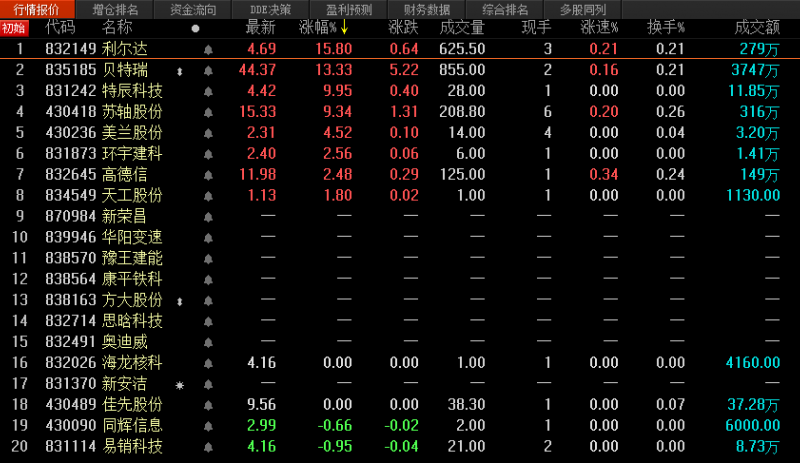Open the 资金流向 tab
The width and height of the screenshot is (800, 463).
tap(193, 9)
